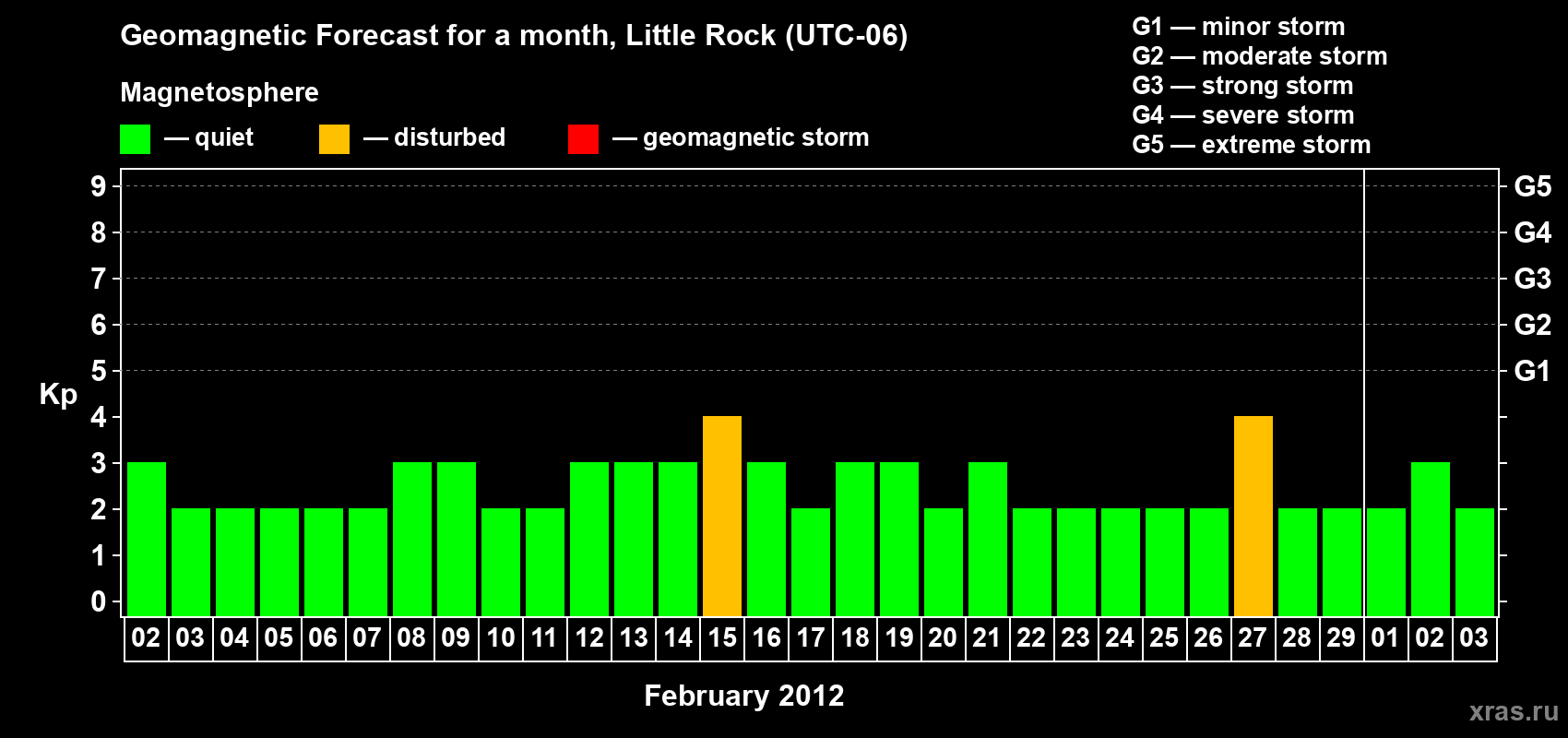Click the 'Magnetosphere' heading
Image resolution: width=1568 pixels, height=738 pixels.
click(220, 92)
